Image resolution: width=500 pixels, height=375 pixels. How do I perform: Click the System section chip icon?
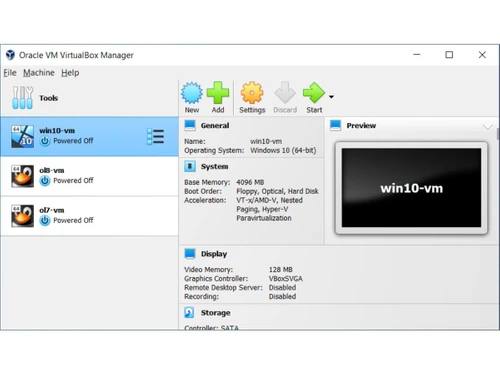(190, 166)
